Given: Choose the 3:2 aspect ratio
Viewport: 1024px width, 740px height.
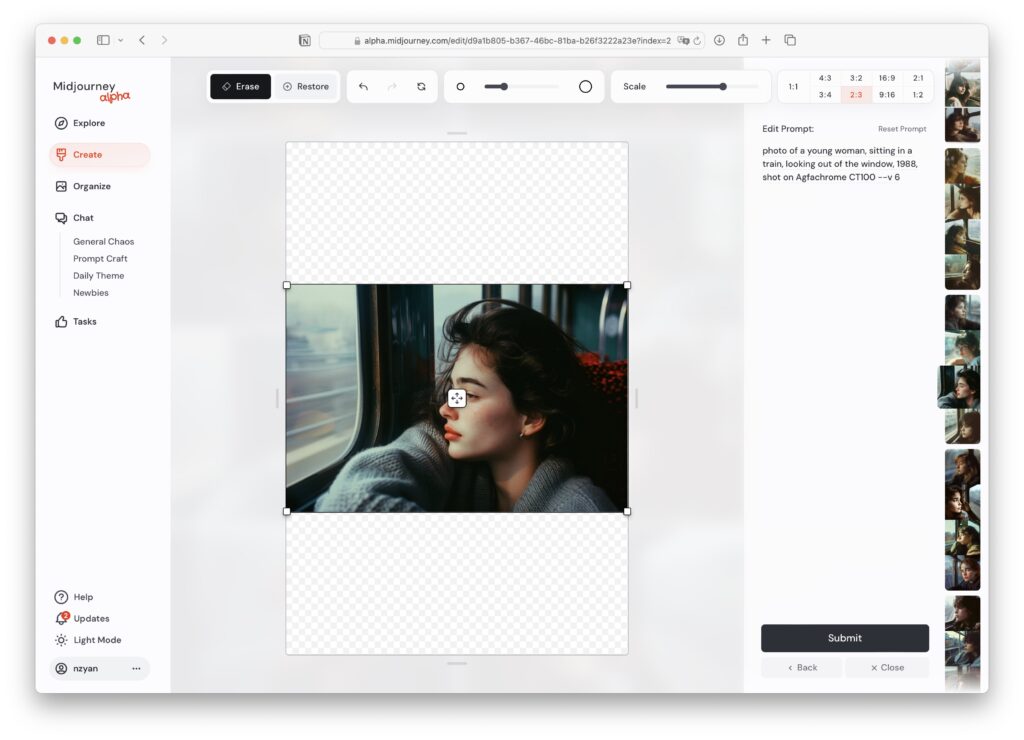Looking at the screenshot, I should pos(856,78).
